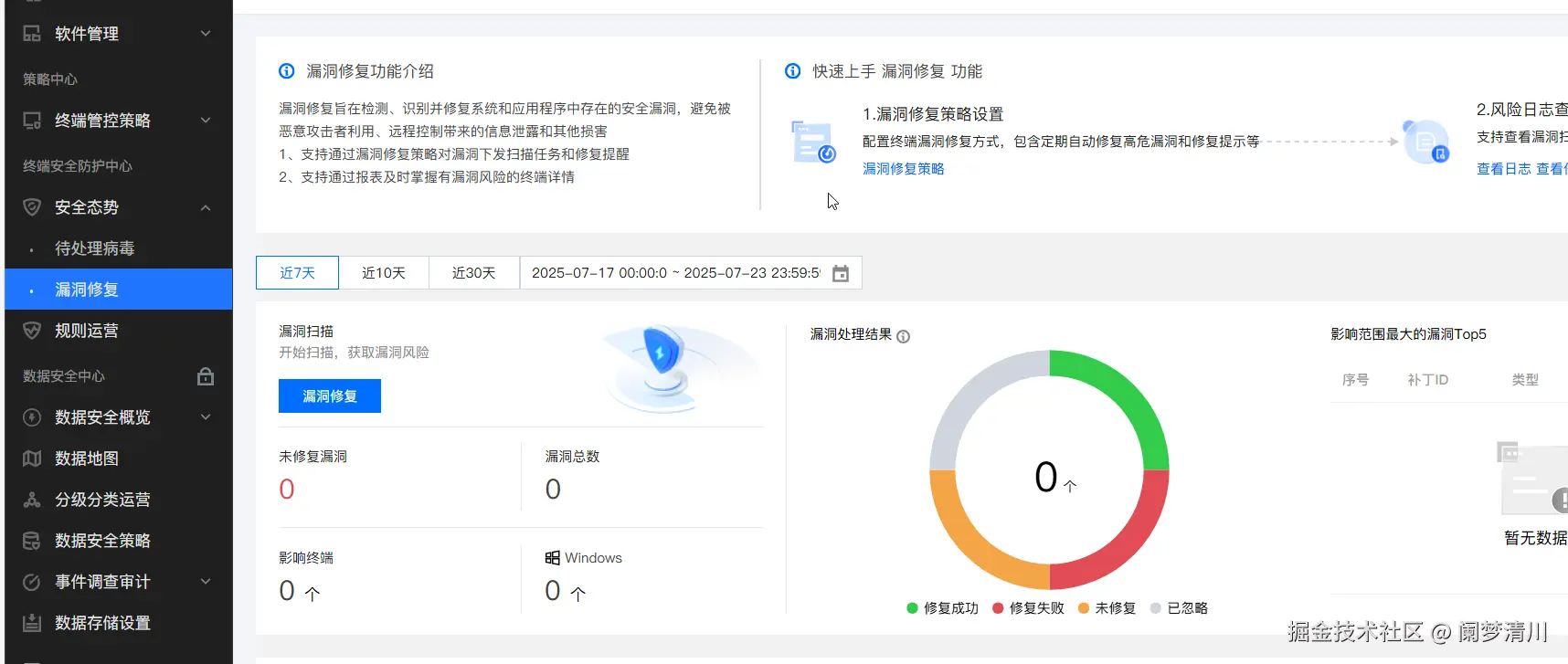Click the 软件管理 sidebar icon

click(x=32, y=34)
